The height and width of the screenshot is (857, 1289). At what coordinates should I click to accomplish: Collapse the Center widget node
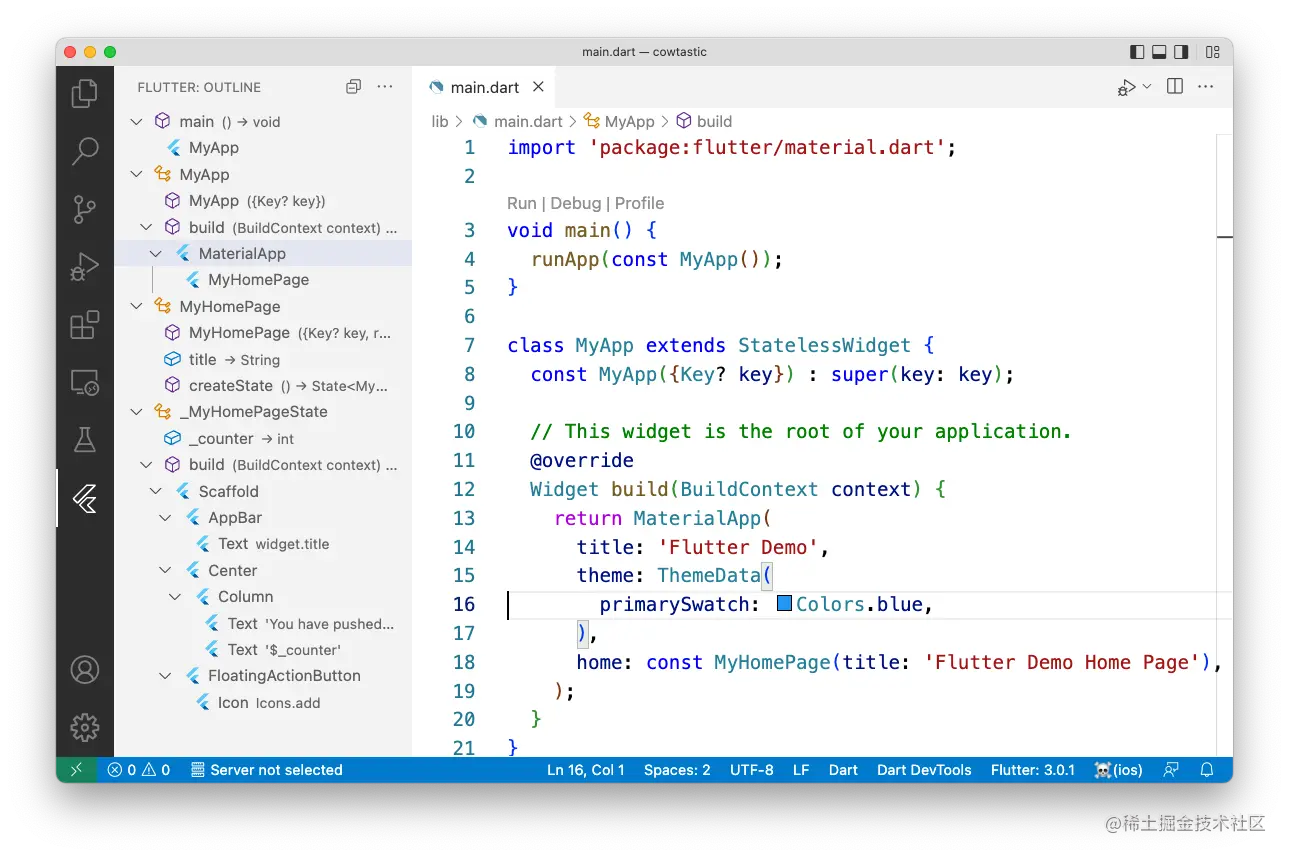click(166, 570)
